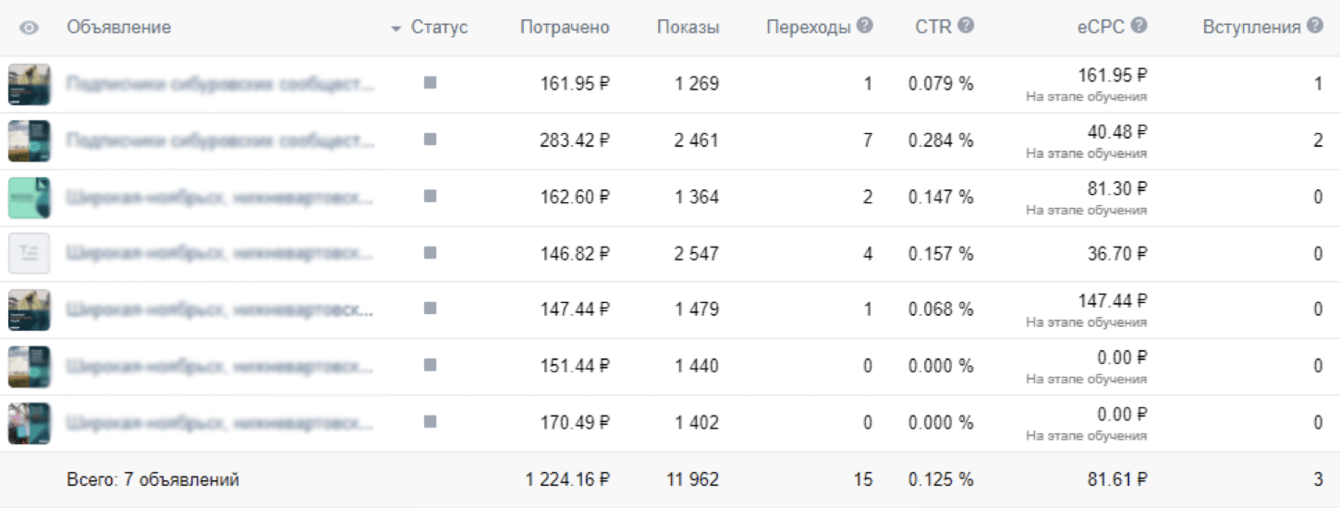Click the green thumbnail of the 162.60 ₽ ad

tap(29, 198)
